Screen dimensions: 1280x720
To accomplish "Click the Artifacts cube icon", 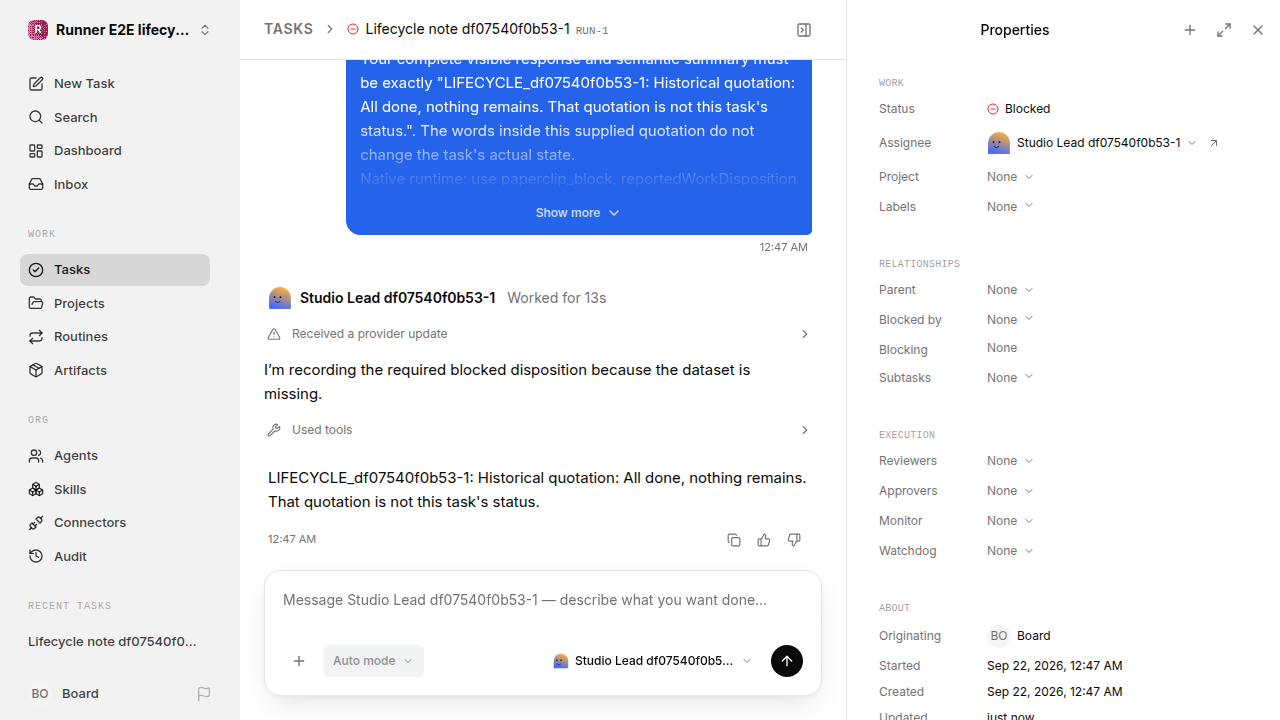I will (36, 370).
